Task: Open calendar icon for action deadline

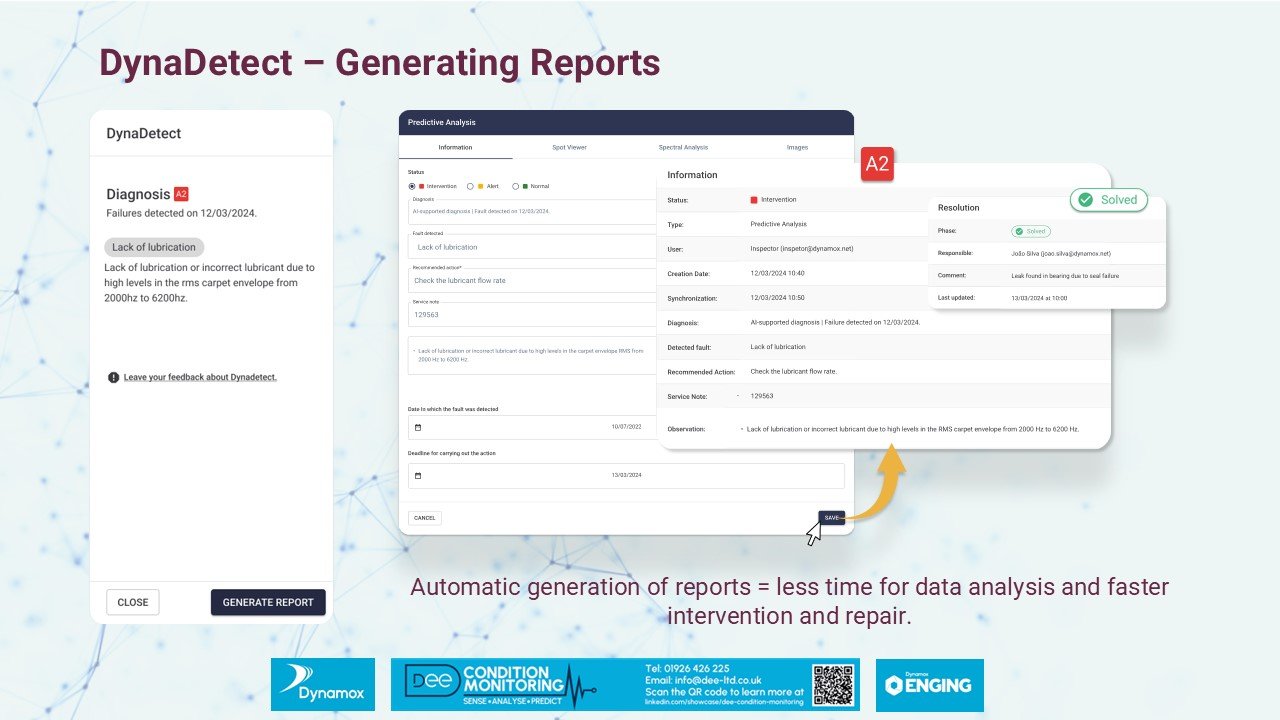Action: pyautogui.click(x=418, y=475)
